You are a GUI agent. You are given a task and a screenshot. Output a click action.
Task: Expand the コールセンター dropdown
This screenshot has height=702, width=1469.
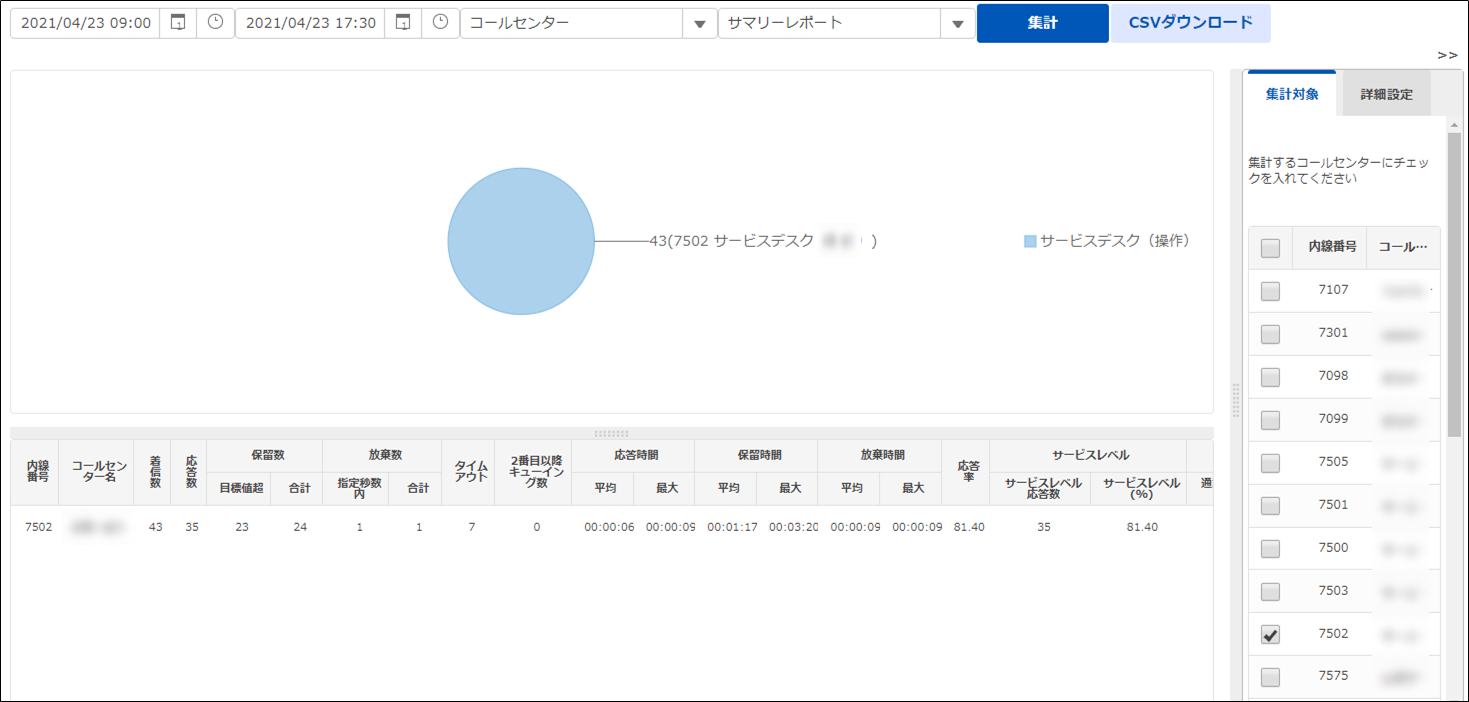tap(700, 24)
